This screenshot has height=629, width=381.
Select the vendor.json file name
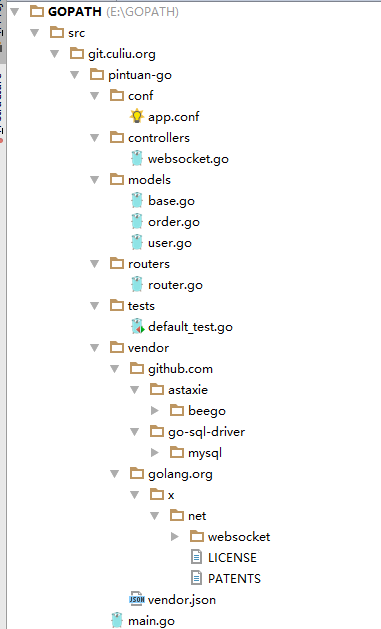pyautogui.click(x=182, y=600)
